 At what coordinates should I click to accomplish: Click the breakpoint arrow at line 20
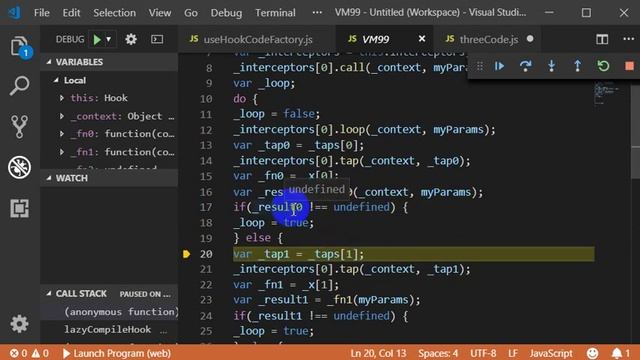click(186, 254)
